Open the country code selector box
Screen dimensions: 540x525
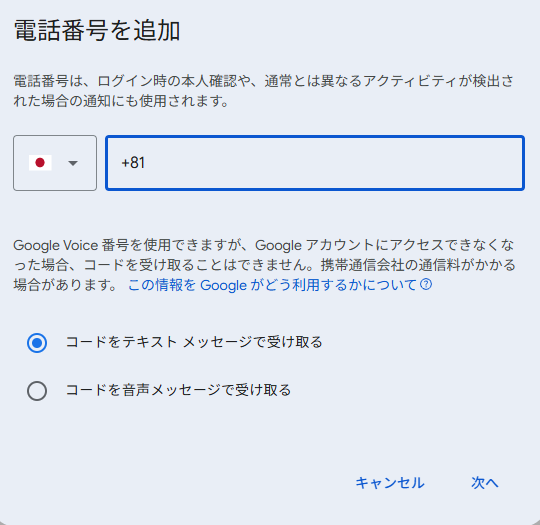click(55, 163)
